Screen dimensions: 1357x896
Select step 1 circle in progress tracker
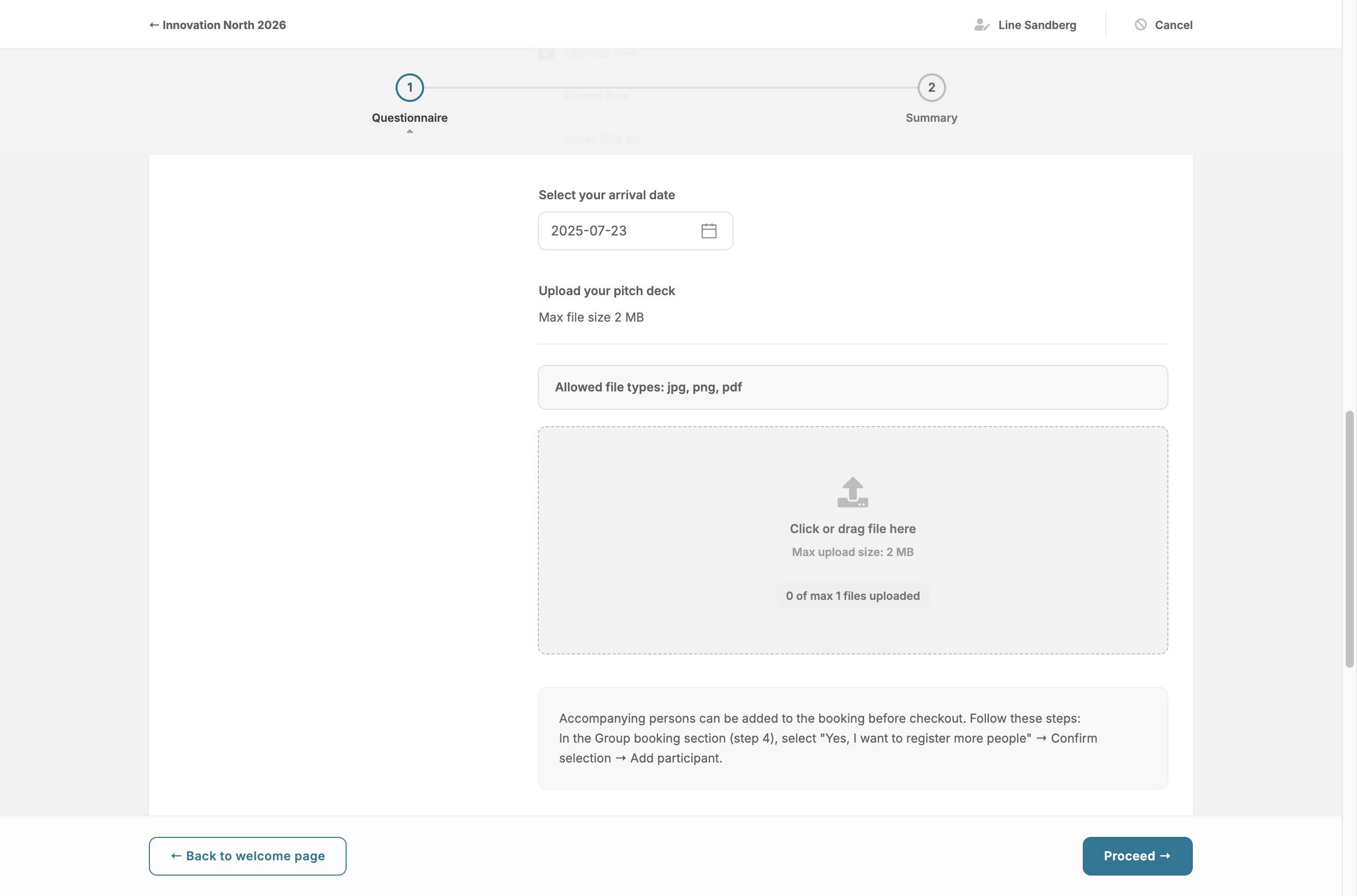coord(410,88)
